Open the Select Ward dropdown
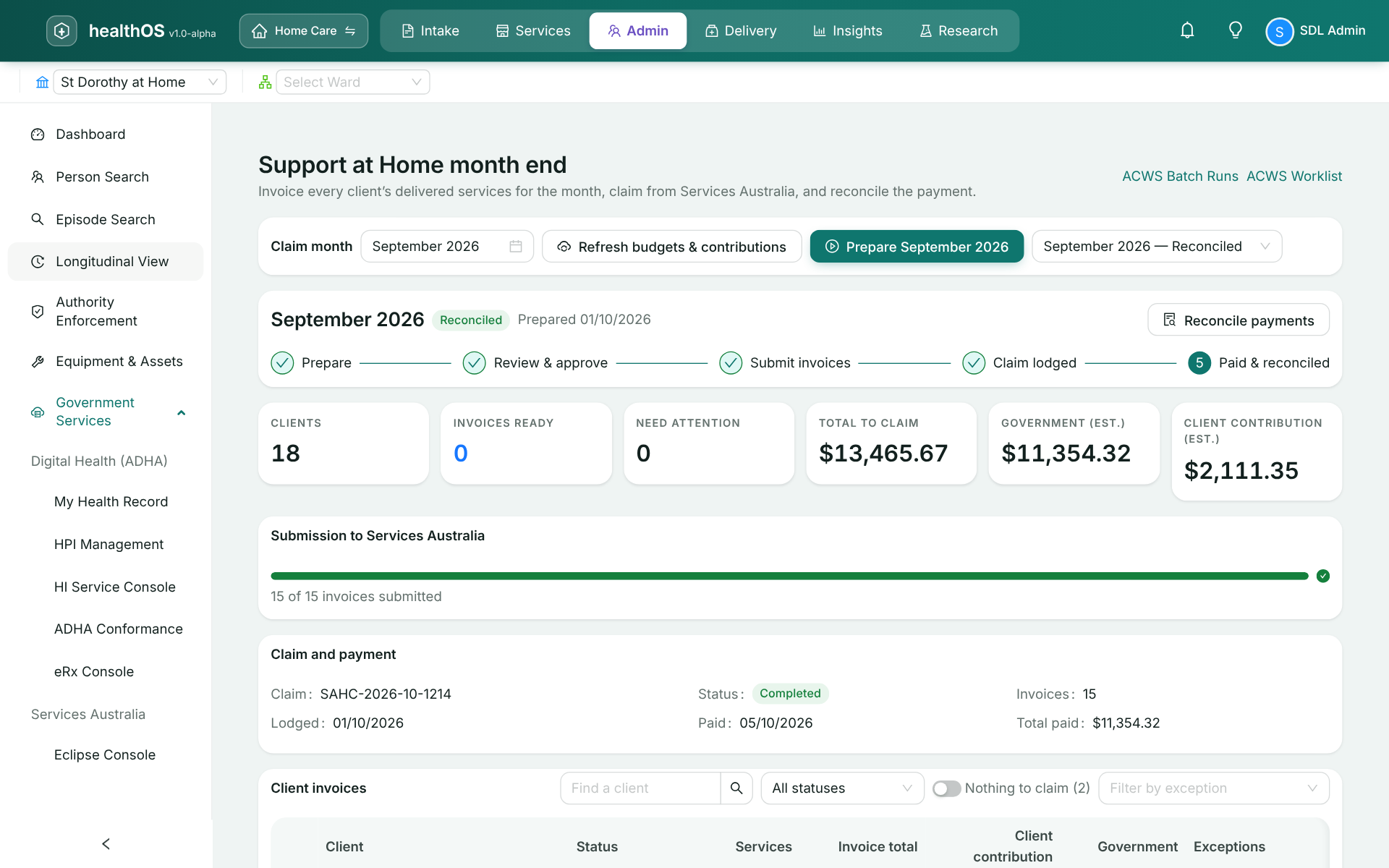The height and width of the screenshot is (868, 1389). 353,82
